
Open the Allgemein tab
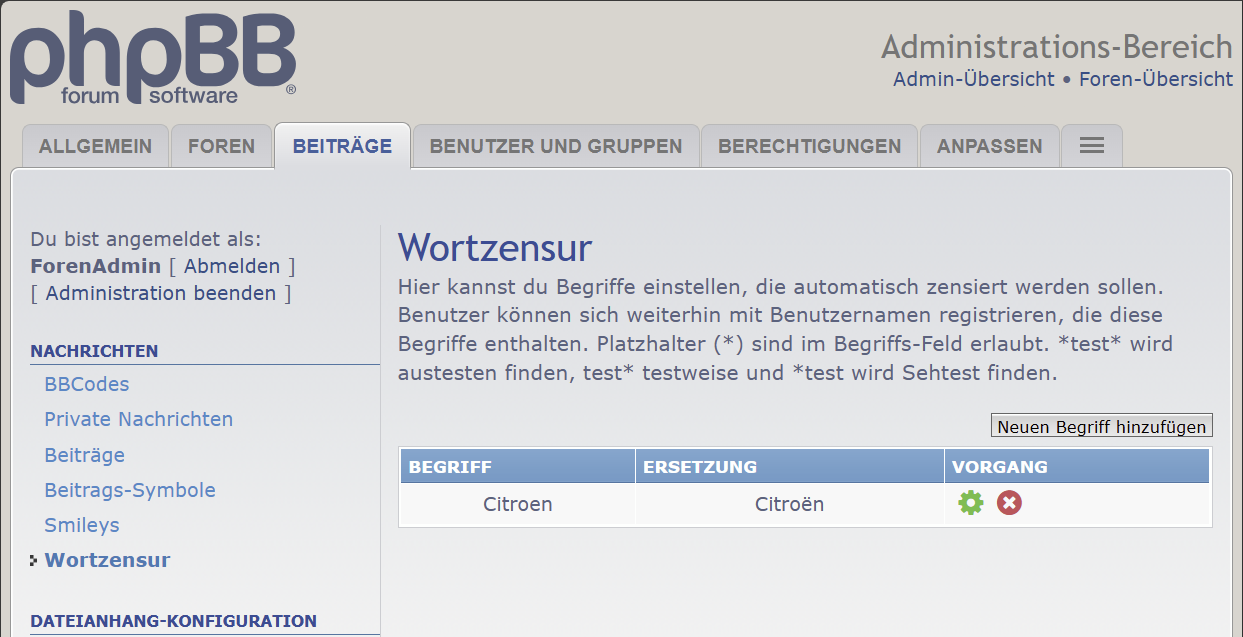[x=95, y=146]
